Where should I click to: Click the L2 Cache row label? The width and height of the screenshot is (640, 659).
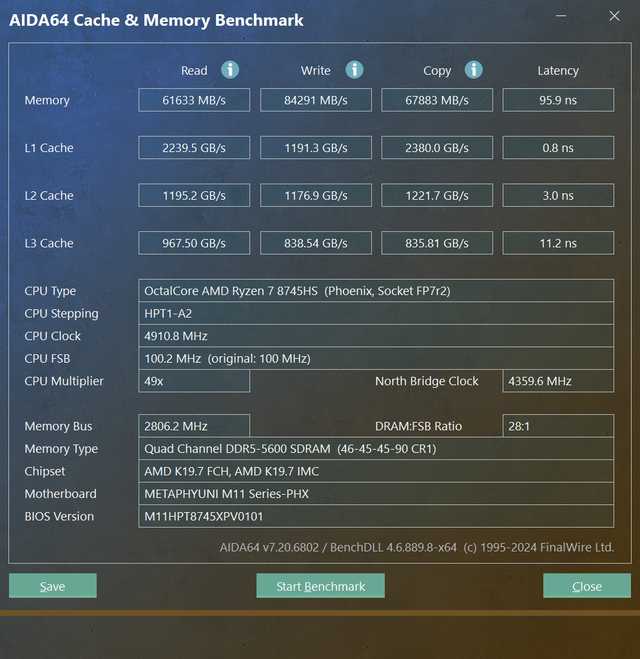pyautogui.click(x=49, y=195)
